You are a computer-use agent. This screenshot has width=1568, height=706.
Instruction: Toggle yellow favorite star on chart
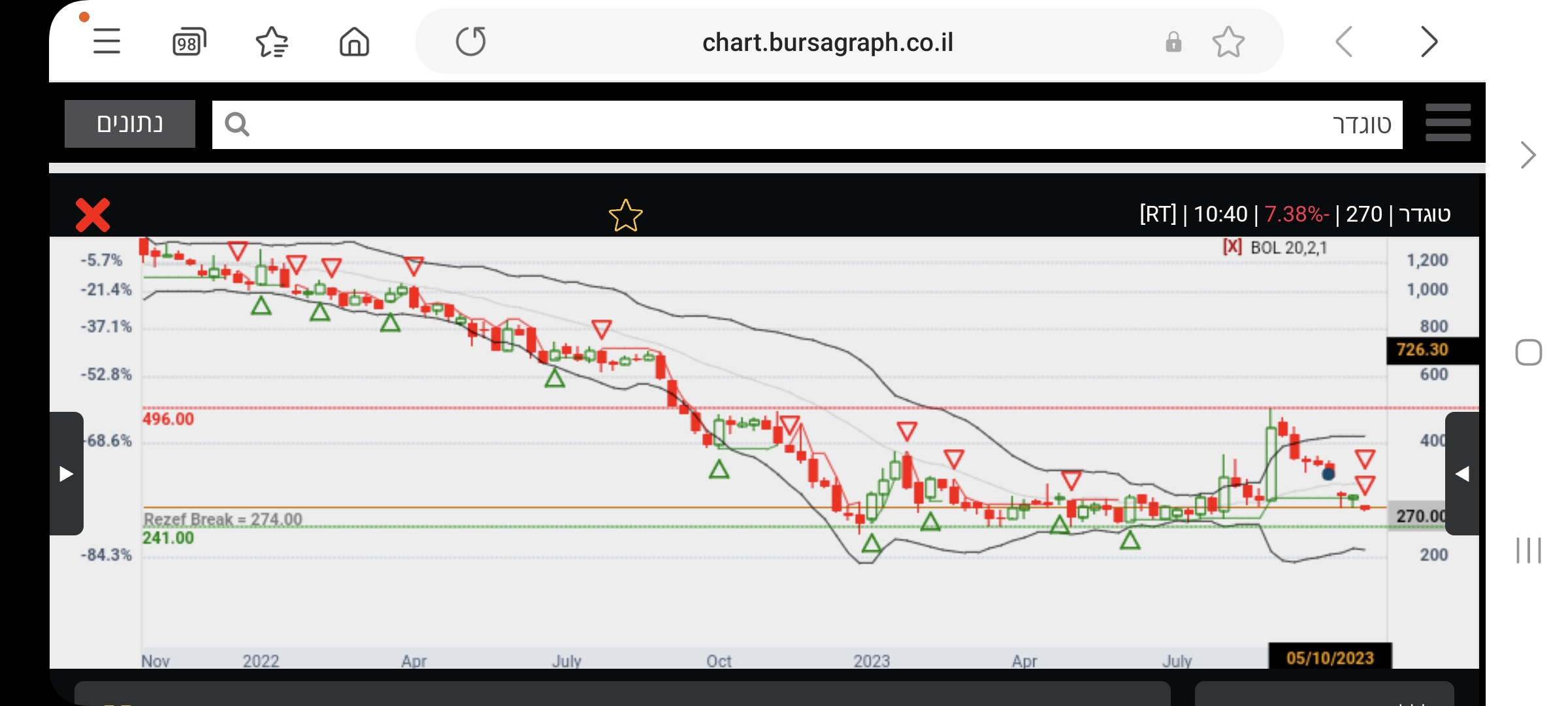(x=625, y=216)
